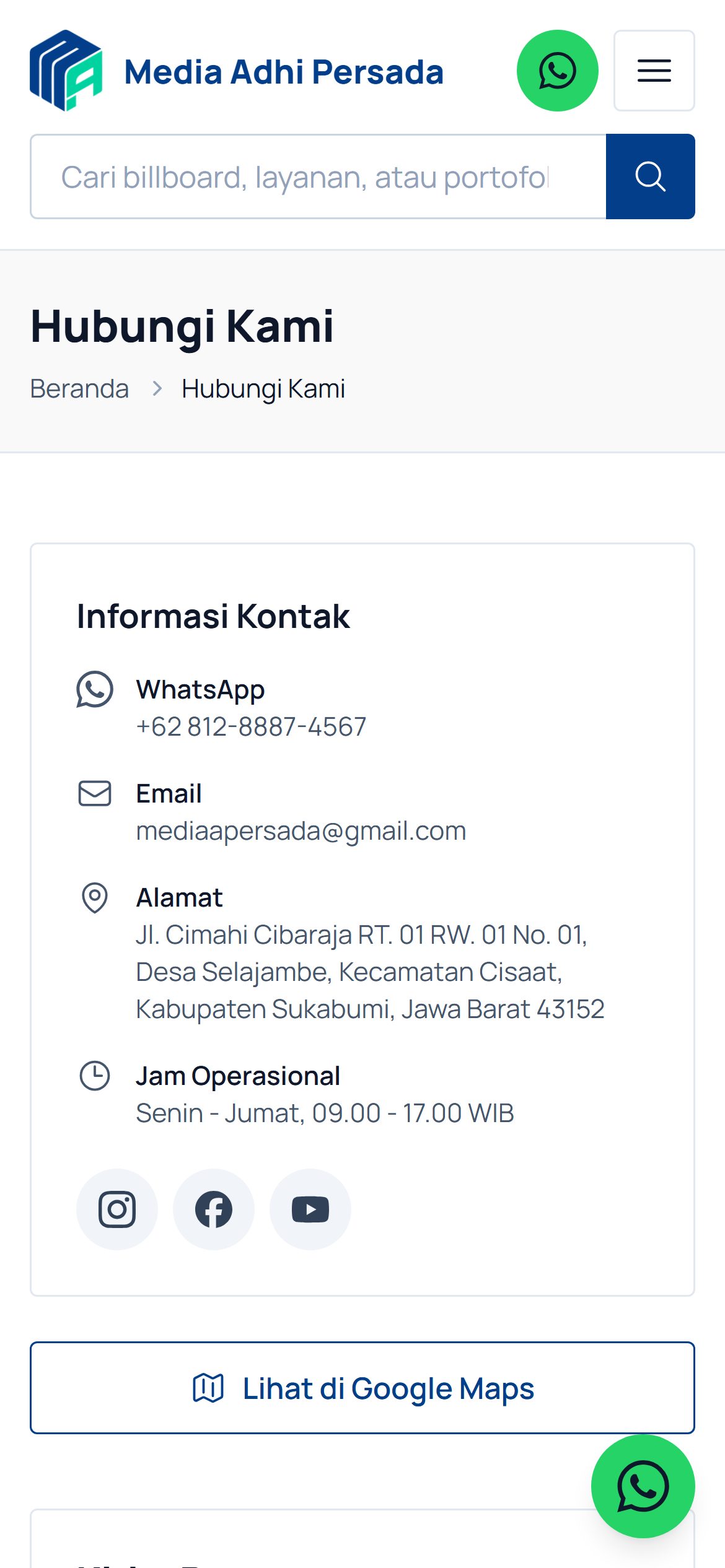725x1568 pixels.
Task: Focus the billboard search input field
Action: (x=318, y=176)
